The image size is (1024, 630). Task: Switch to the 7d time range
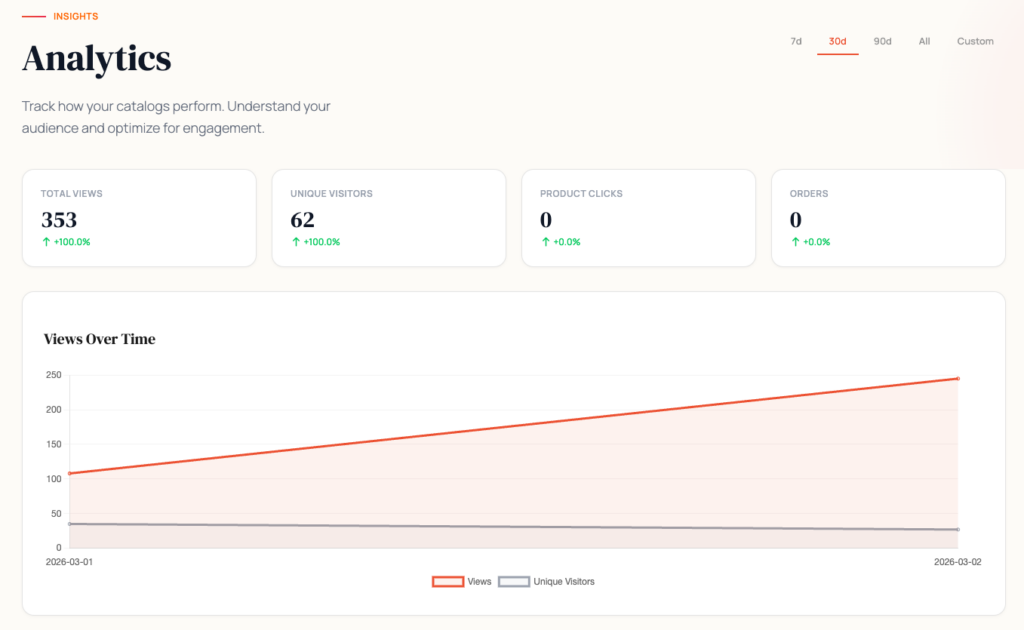[x=796, y=41]
